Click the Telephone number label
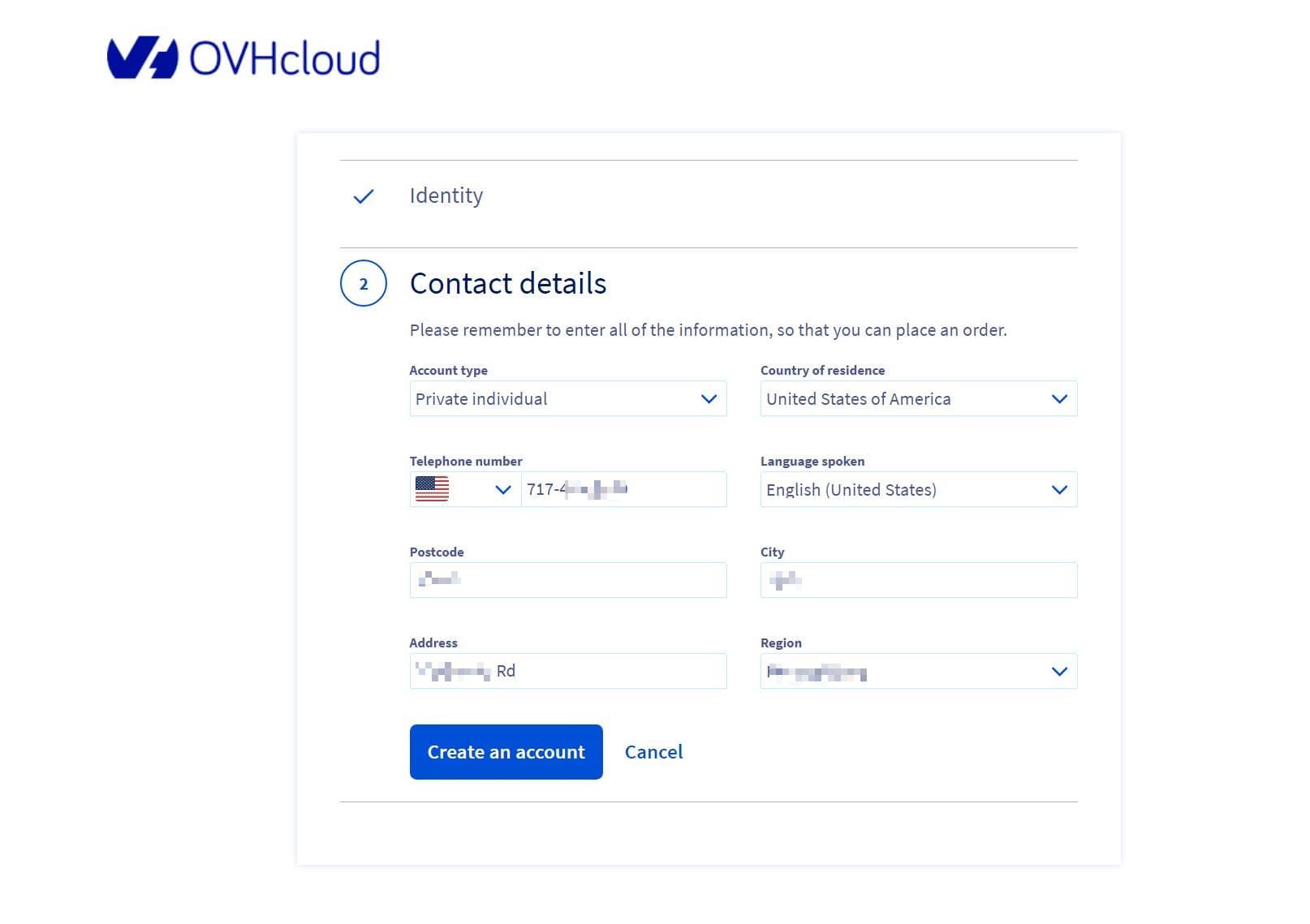1310x924 pixels. pos(466,462)
